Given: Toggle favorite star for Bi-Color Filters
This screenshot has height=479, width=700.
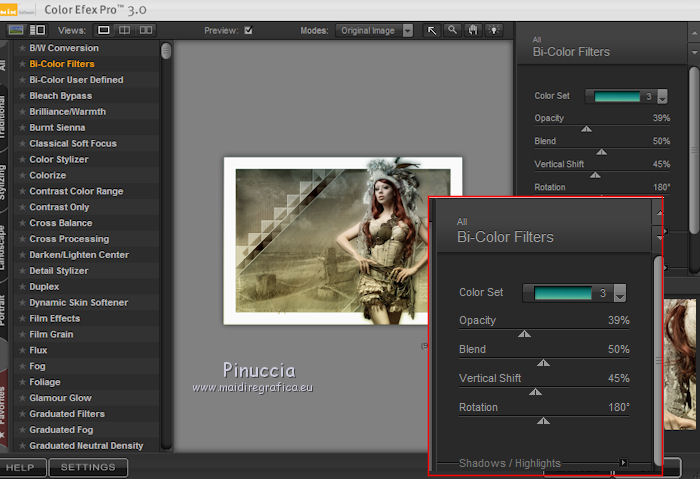Looking at the screenshot, I should pyautogui.click(x=21, y=64).
